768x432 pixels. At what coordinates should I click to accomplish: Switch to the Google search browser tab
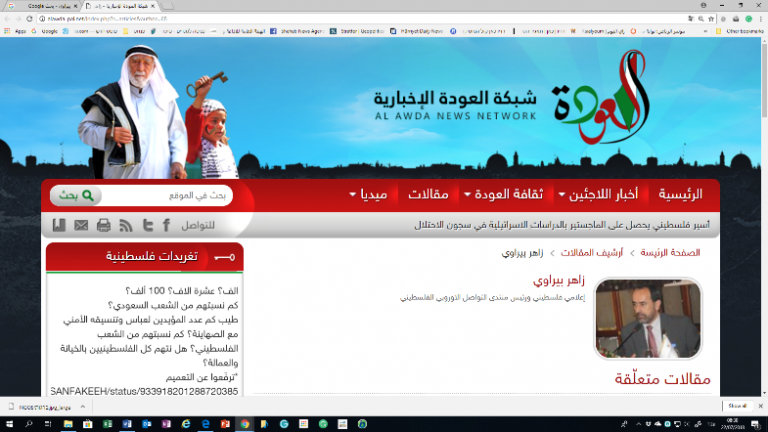[x=44, y=6]
